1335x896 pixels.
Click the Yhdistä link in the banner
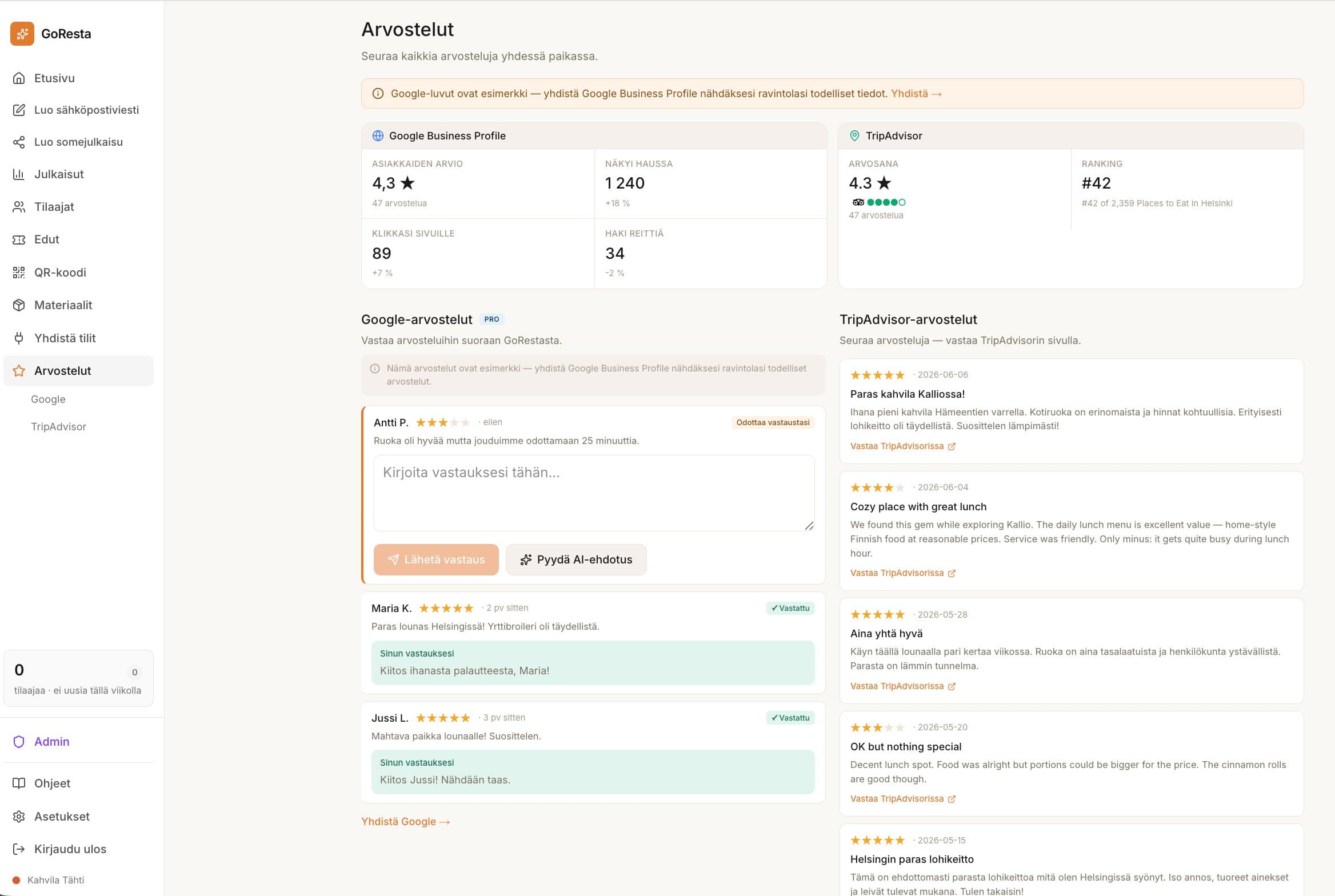pyautogui.click(x=916, y=94)
